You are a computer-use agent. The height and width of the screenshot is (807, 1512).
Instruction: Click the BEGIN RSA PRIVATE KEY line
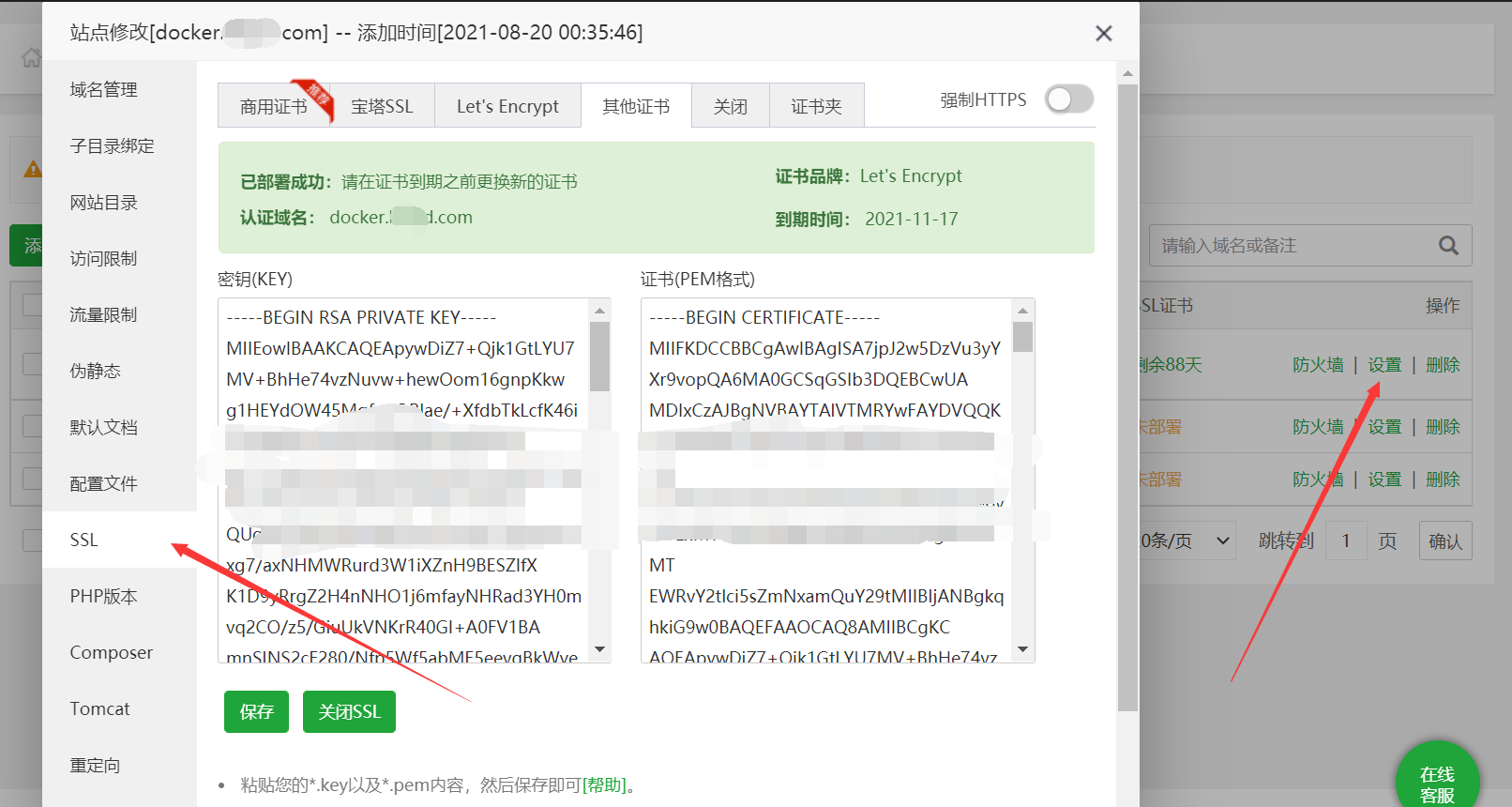pos(361,317)
